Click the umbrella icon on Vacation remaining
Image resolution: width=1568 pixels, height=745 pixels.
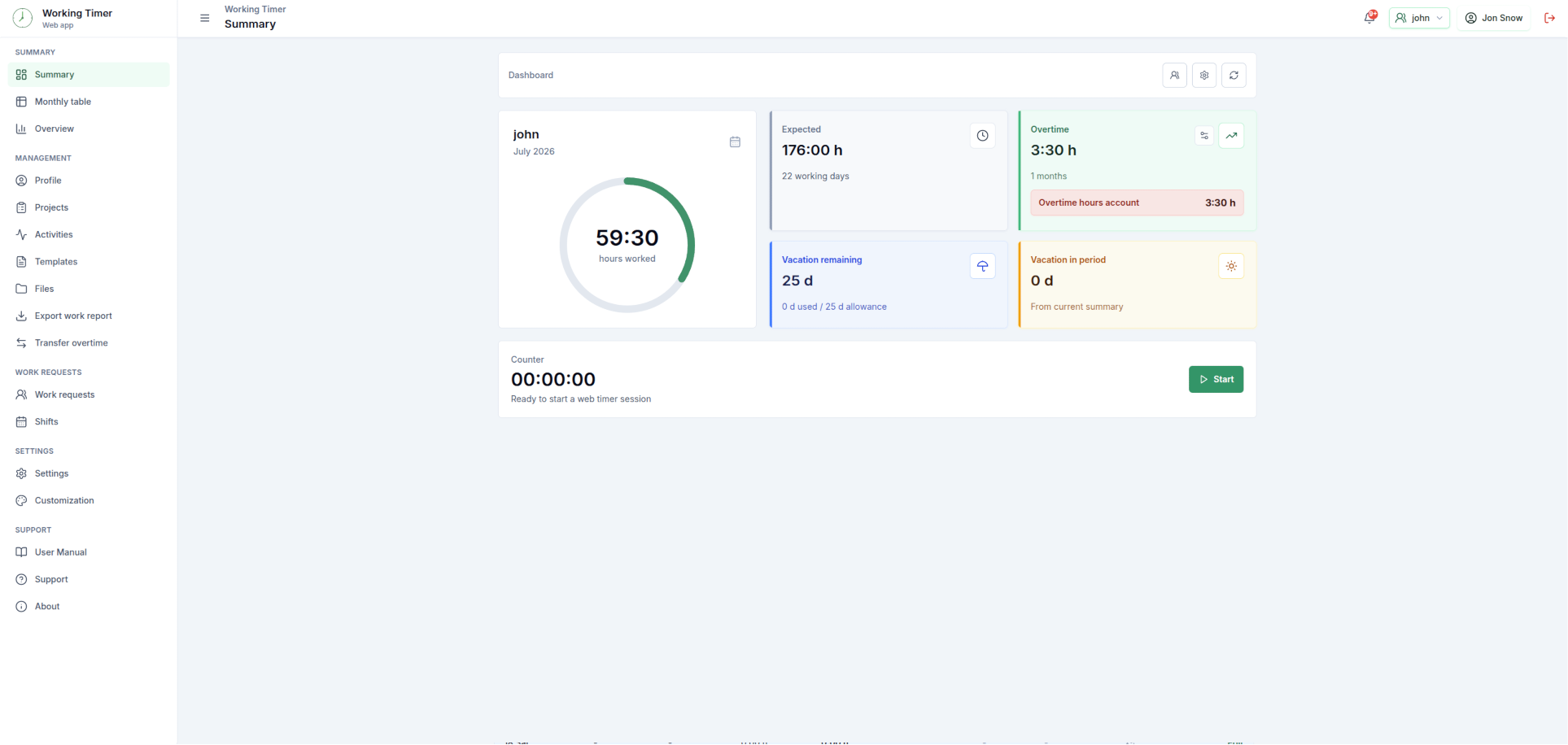(982, 266)
